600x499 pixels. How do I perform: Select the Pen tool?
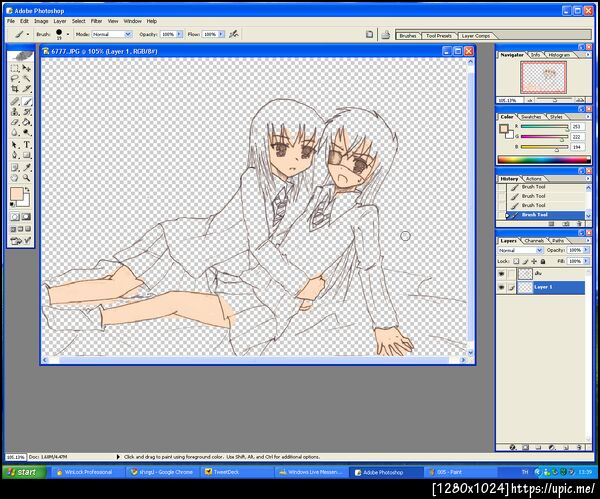(15, 155)
